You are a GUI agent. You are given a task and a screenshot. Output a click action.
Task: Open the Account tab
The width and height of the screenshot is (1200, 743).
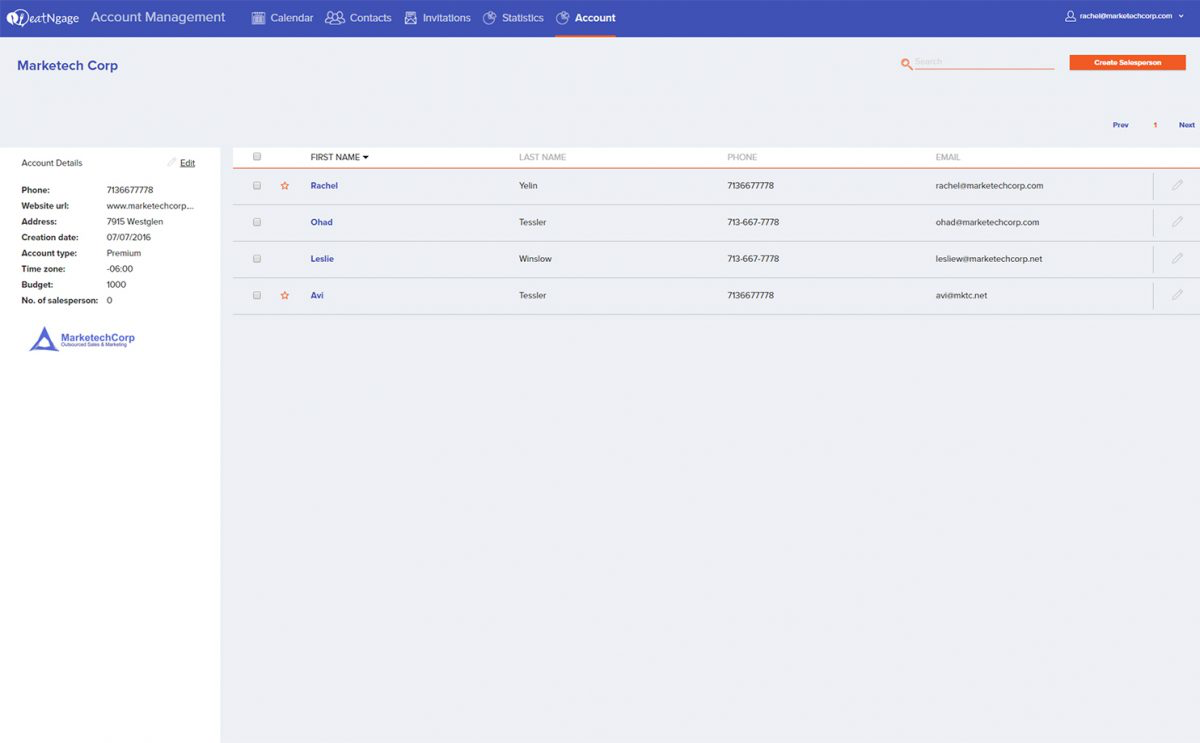point(585,18)
